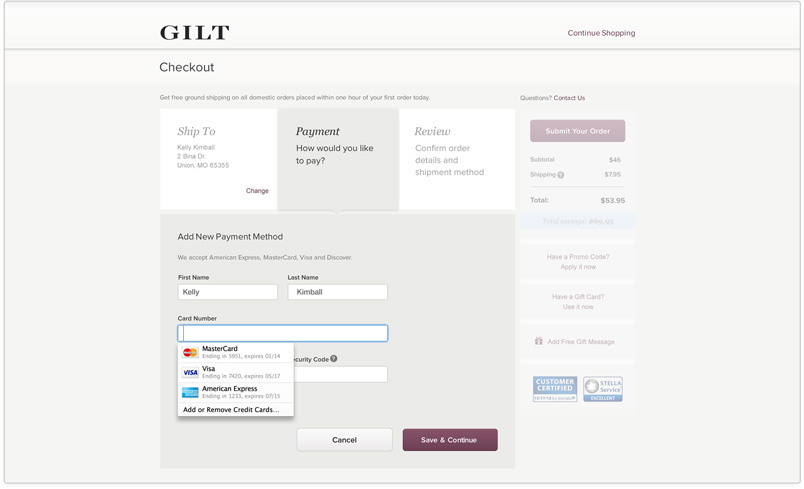804x489 pixels.
Task: Open the Customer Certified badge
Action: point(555,389)
